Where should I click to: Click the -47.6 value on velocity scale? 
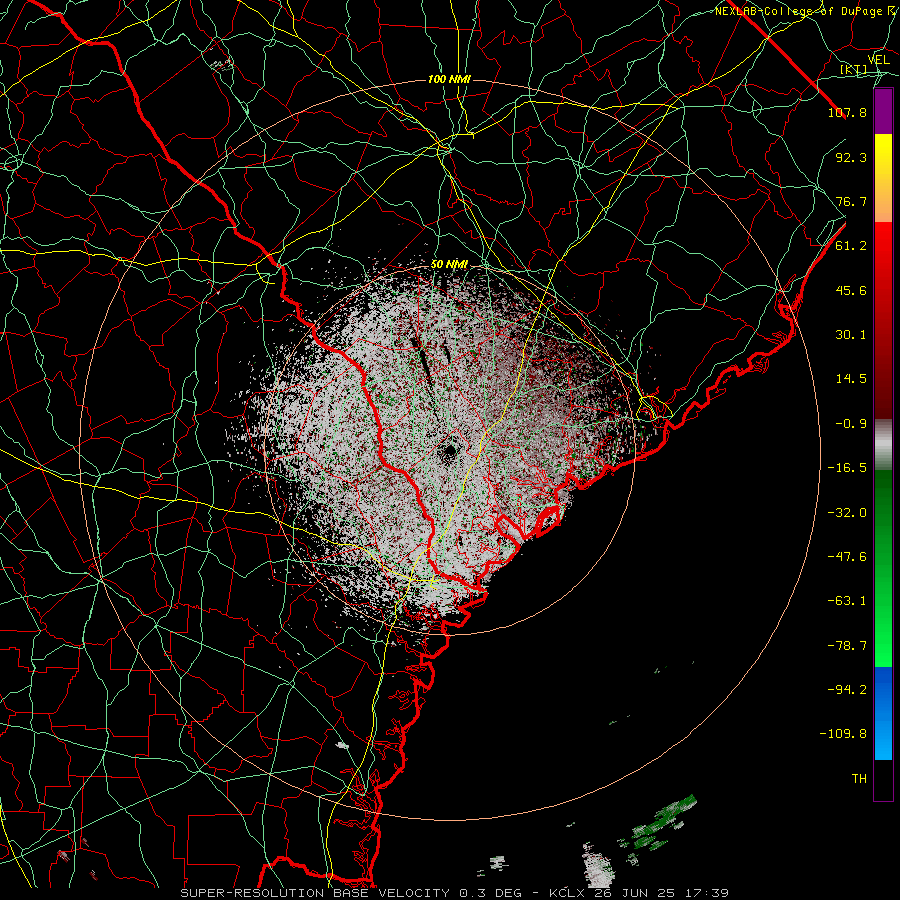847,557
